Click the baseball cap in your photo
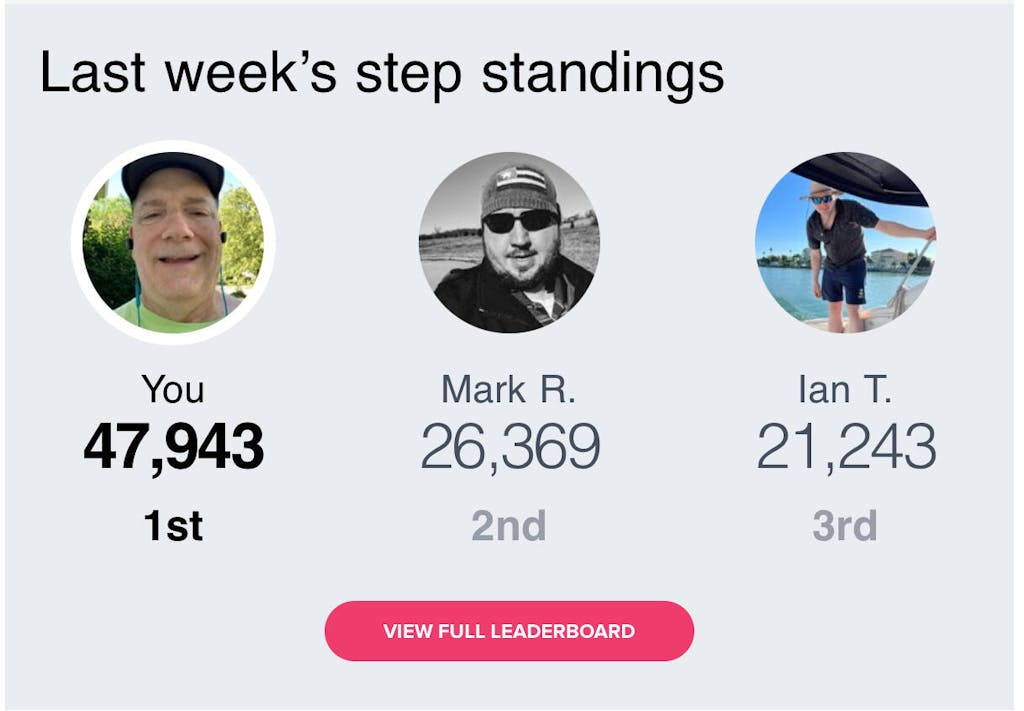The image size is (1024, 711). coord(172,171)
